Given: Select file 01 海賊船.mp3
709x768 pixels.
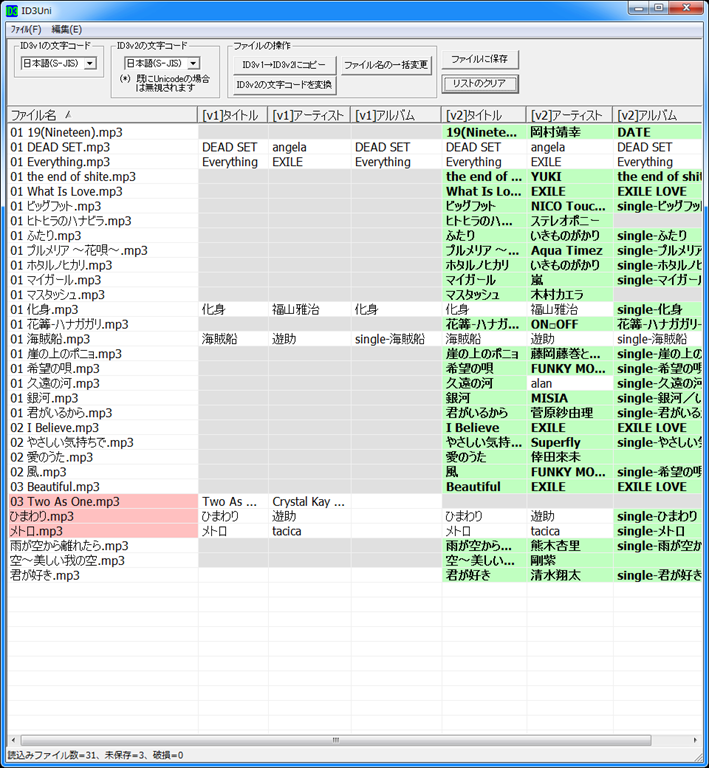Looking at the screenshot, I should pos(50,339).
